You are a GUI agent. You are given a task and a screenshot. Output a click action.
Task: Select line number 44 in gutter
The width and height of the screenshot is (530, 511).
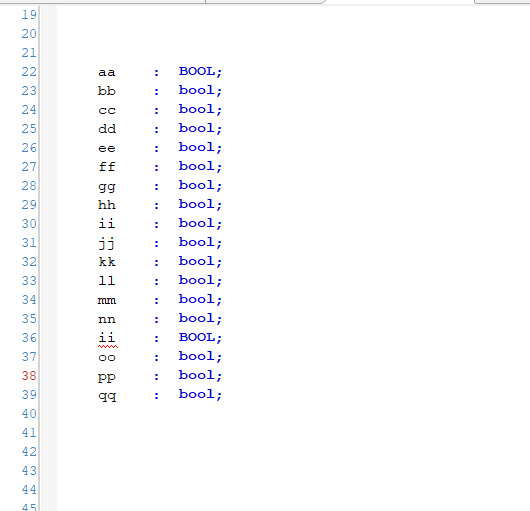click(29, 489)
